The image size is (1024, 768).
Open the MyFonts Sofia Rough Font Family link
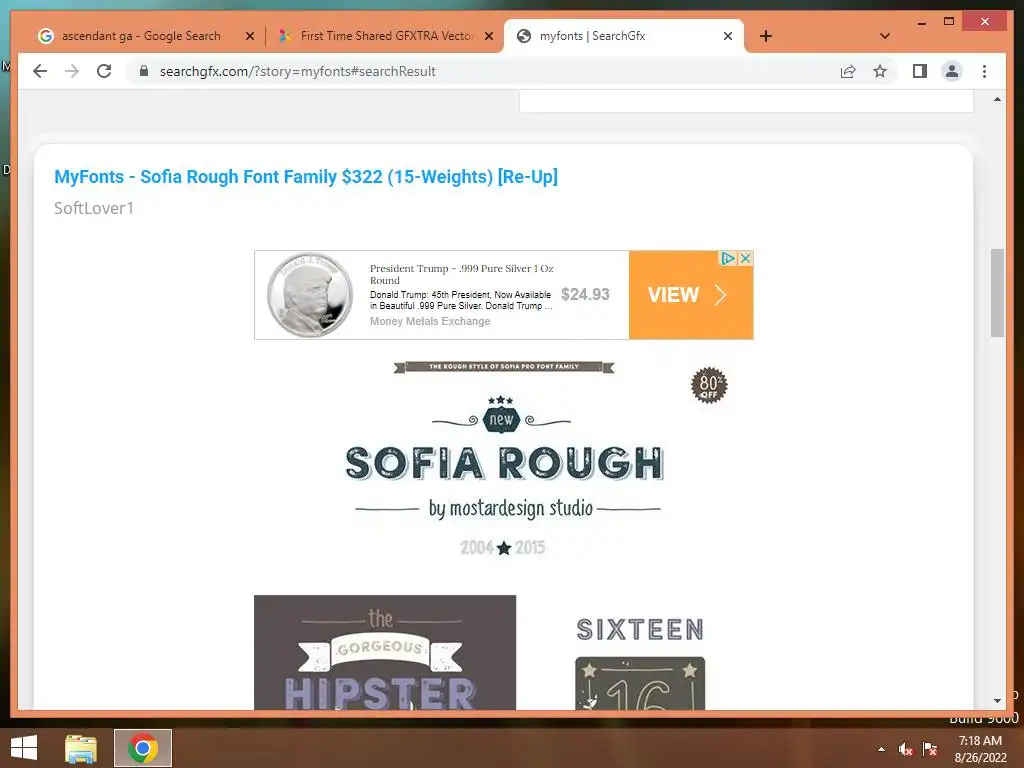306,176
